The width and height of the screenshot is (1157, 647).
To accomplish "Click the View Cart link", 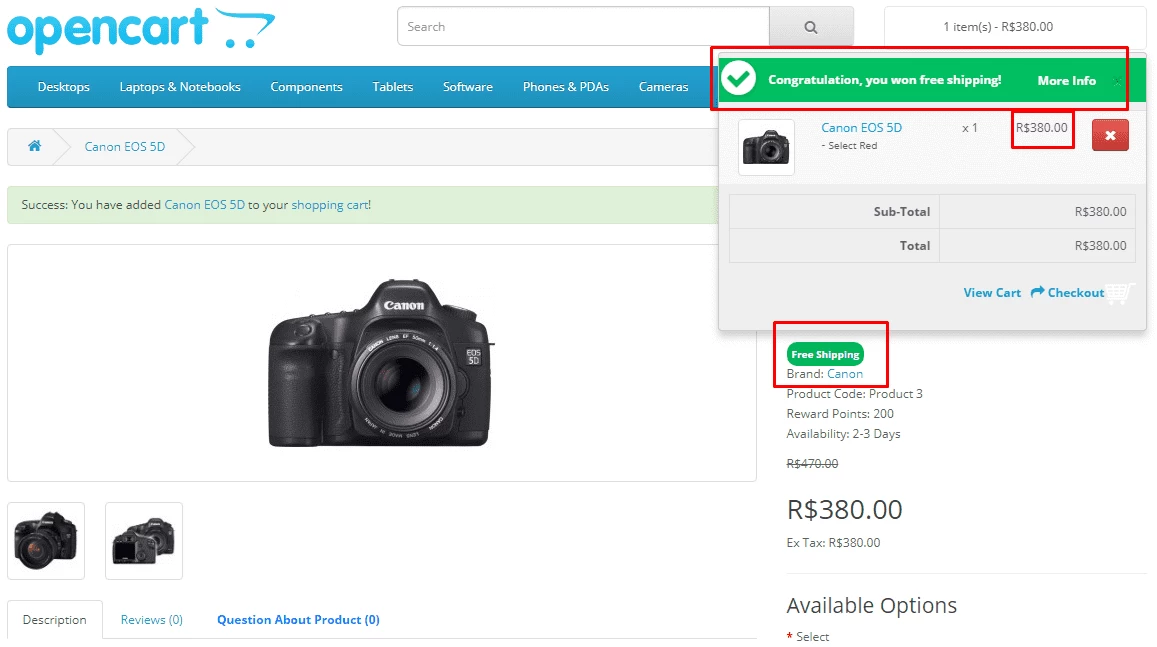I will [992, 293].
